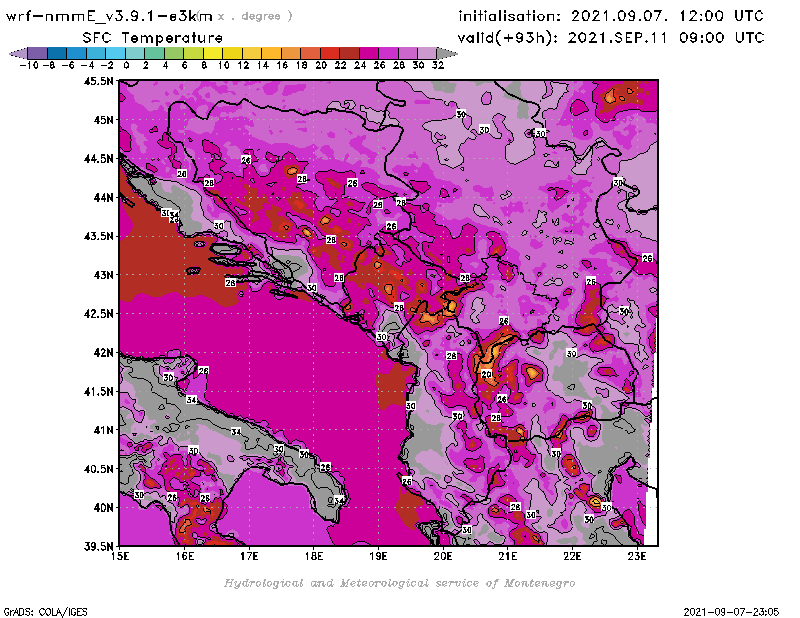Click the valid forecast time text

[x=611, y=37]
